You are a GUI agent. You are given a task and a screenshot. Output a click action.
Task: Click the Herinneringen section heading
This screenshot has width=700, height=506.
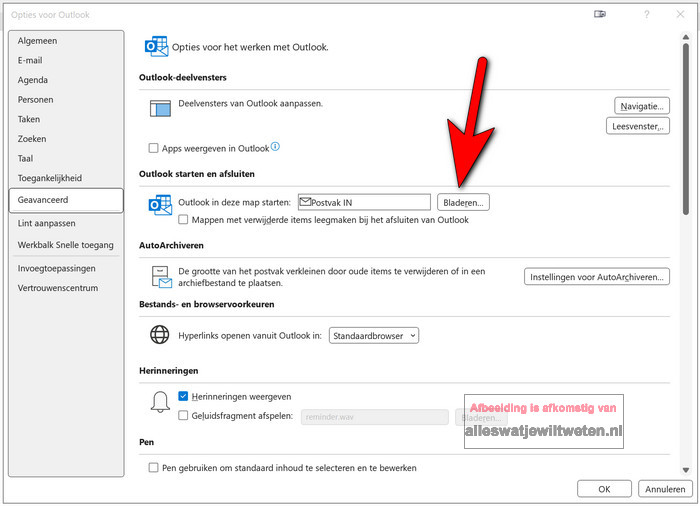168,371
